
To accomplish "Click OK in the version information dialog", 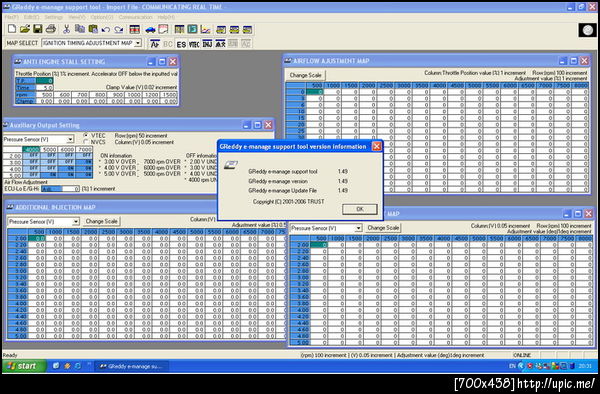I will tap(360, 209).
